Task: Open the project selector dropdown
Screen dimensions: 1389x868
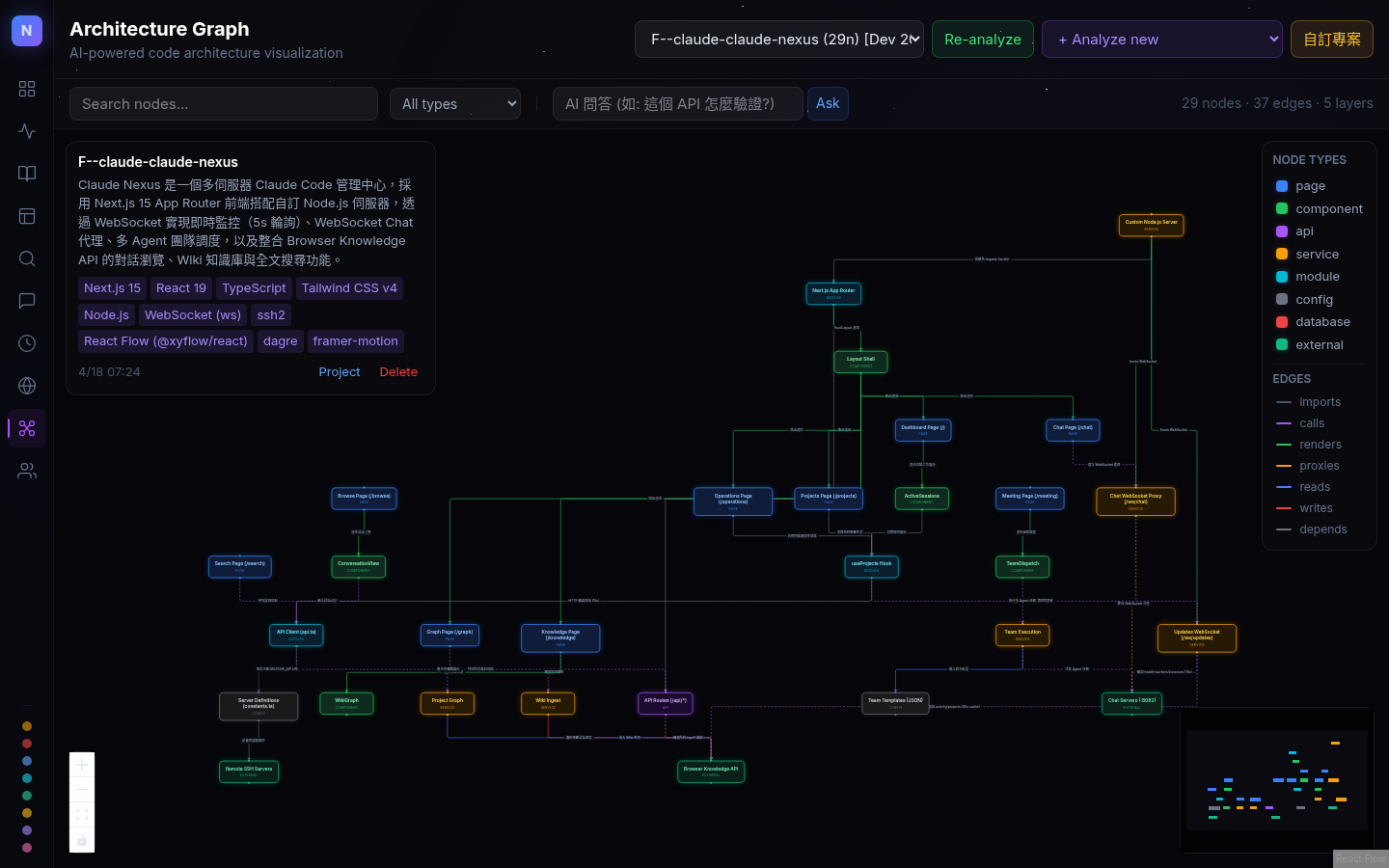Action: (x=779, y=40)
